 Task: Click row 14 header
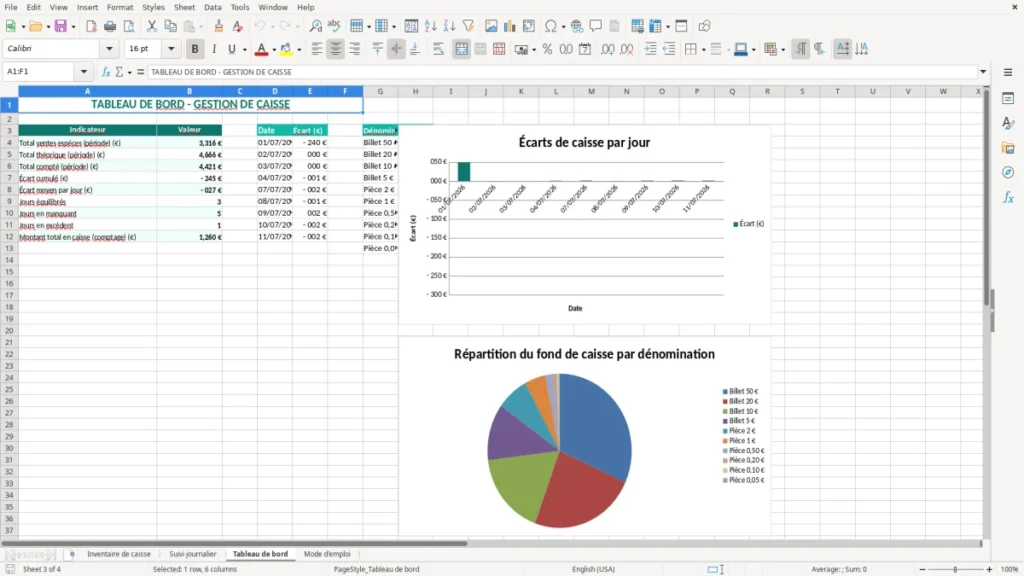[x=9, y=260]
